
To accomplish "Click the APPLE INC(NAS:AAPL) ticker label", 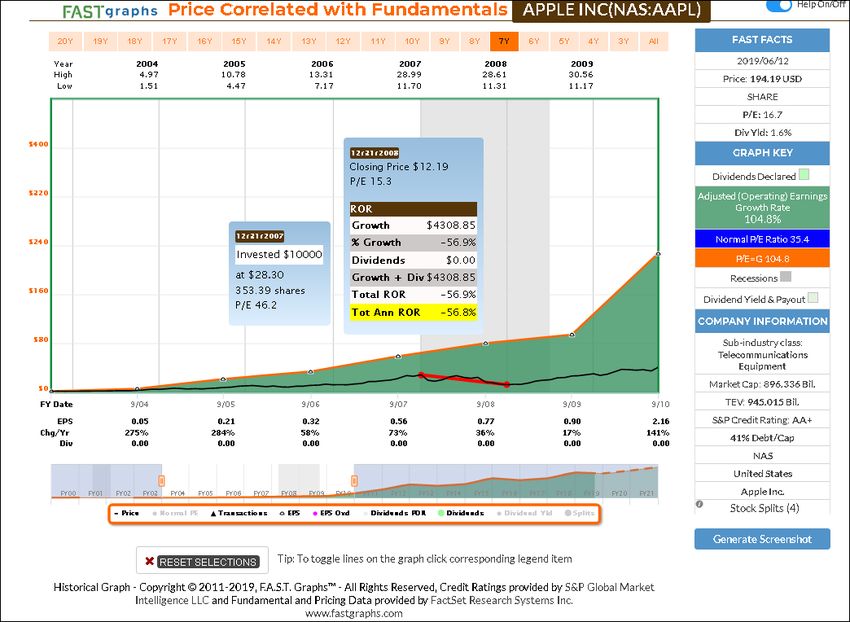I will click(x=611, y=10).
